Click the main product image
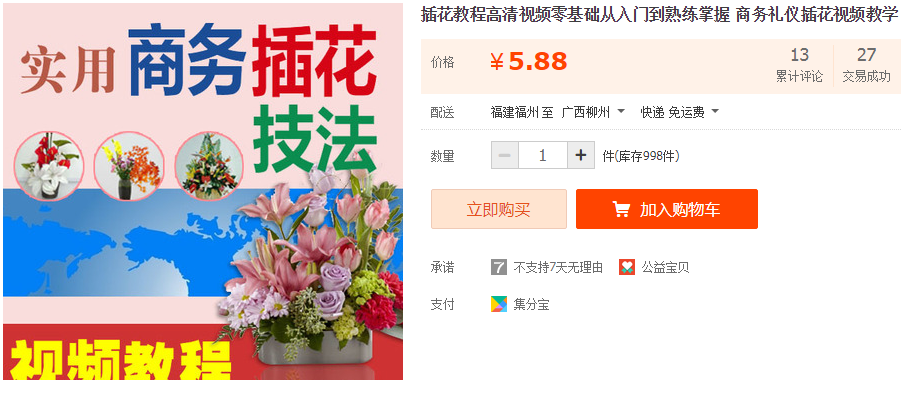 click(x=203, y=191)
